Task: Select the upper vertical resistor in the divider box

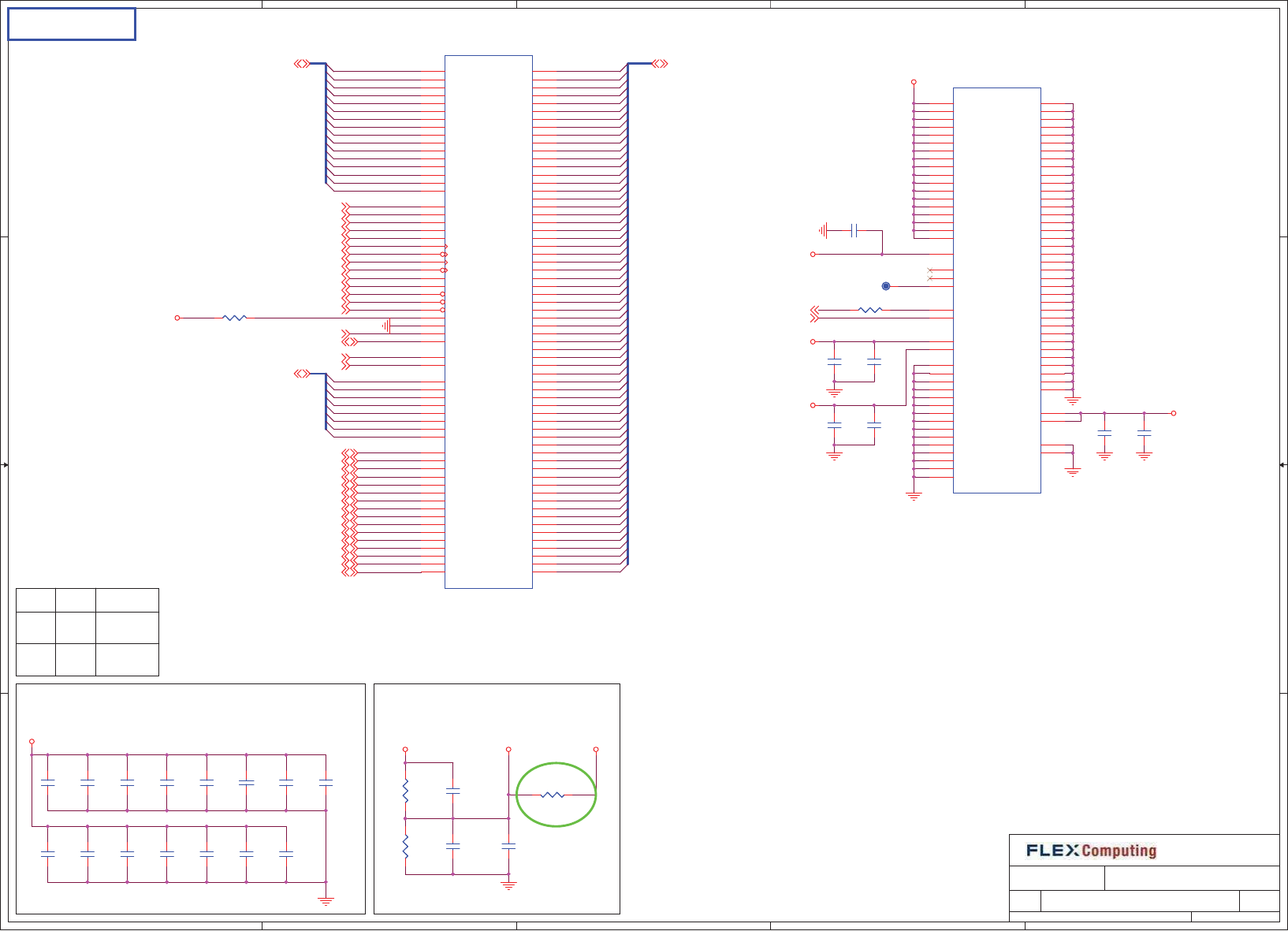Action: click(x=405, y=791)
